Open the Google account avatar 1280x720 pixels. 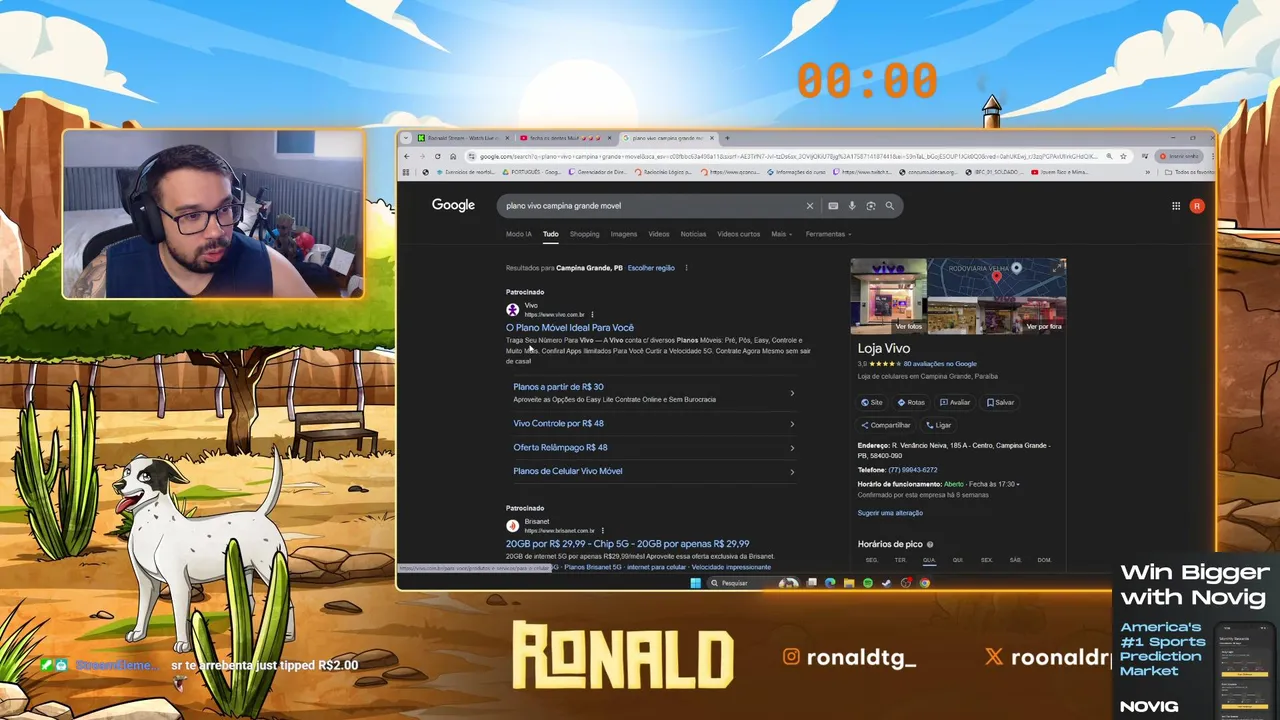click(x=1197, y=206)
